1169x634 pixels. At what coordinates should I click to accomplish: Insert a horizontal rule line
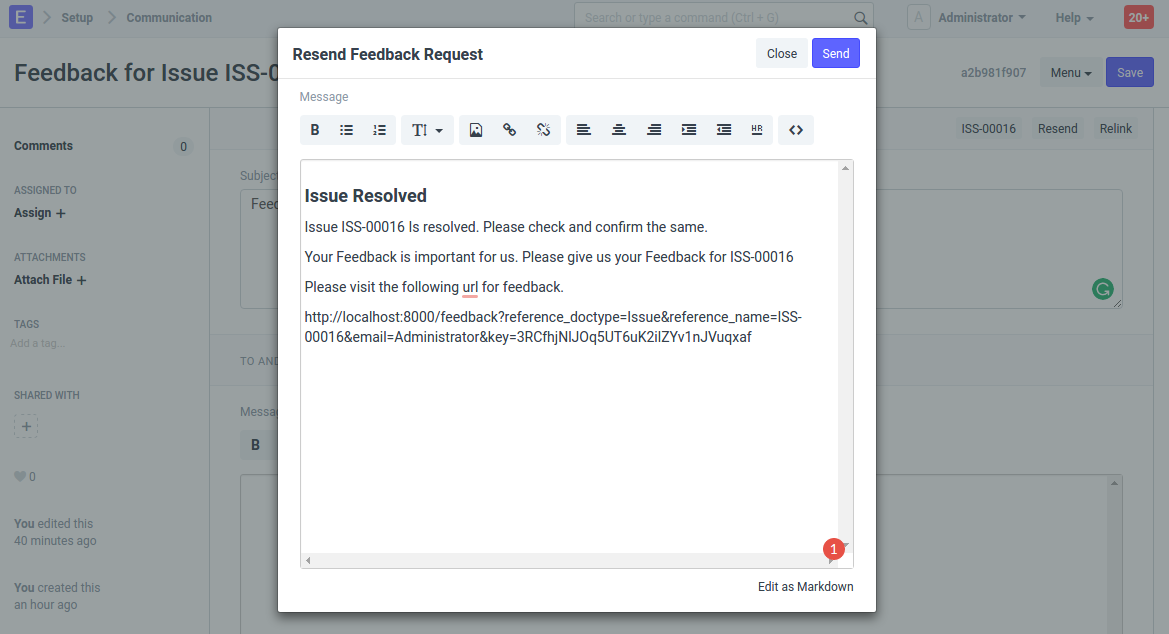coord(756,130)
